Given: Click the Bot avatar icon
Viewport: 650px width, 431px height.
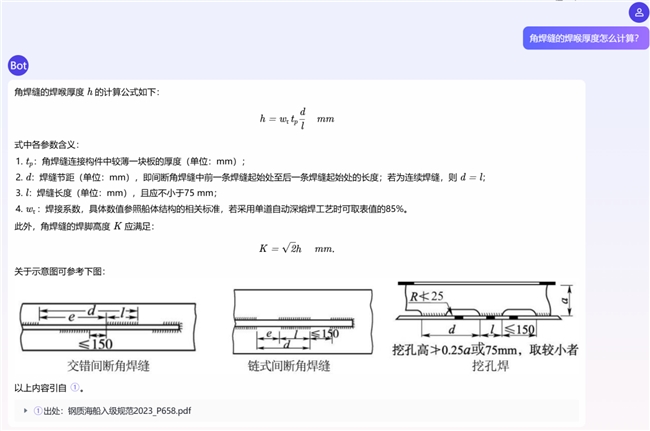Looking at the screenshot, I should click(x=18, y=65).
